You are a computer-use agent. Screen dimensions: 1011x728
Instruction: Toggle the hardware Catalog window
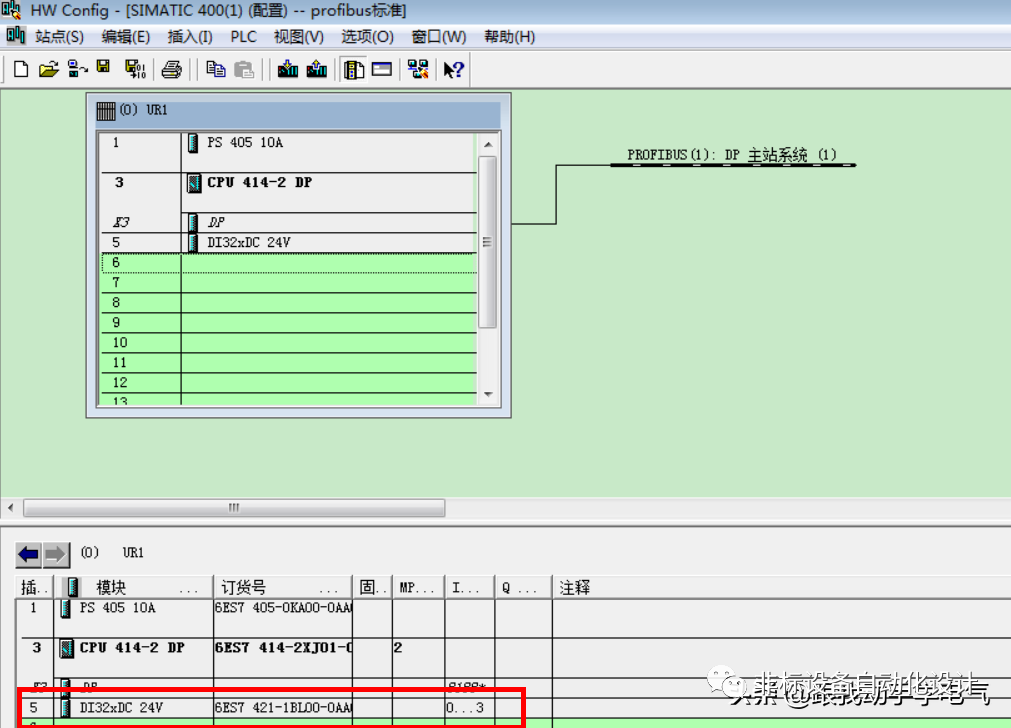(353, 69)
